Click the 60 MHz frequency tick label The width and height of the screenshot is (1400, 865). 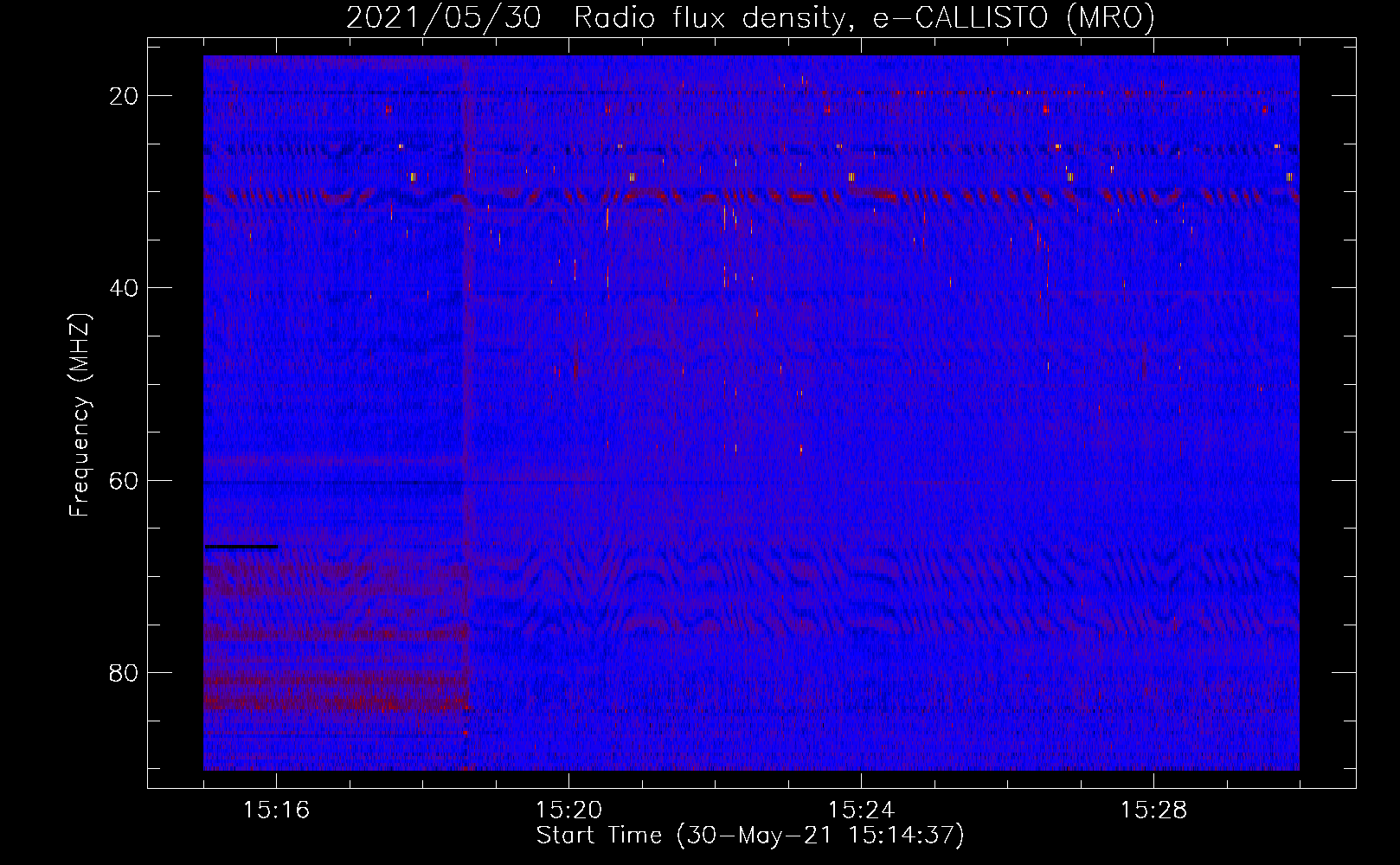coord(124,480)
